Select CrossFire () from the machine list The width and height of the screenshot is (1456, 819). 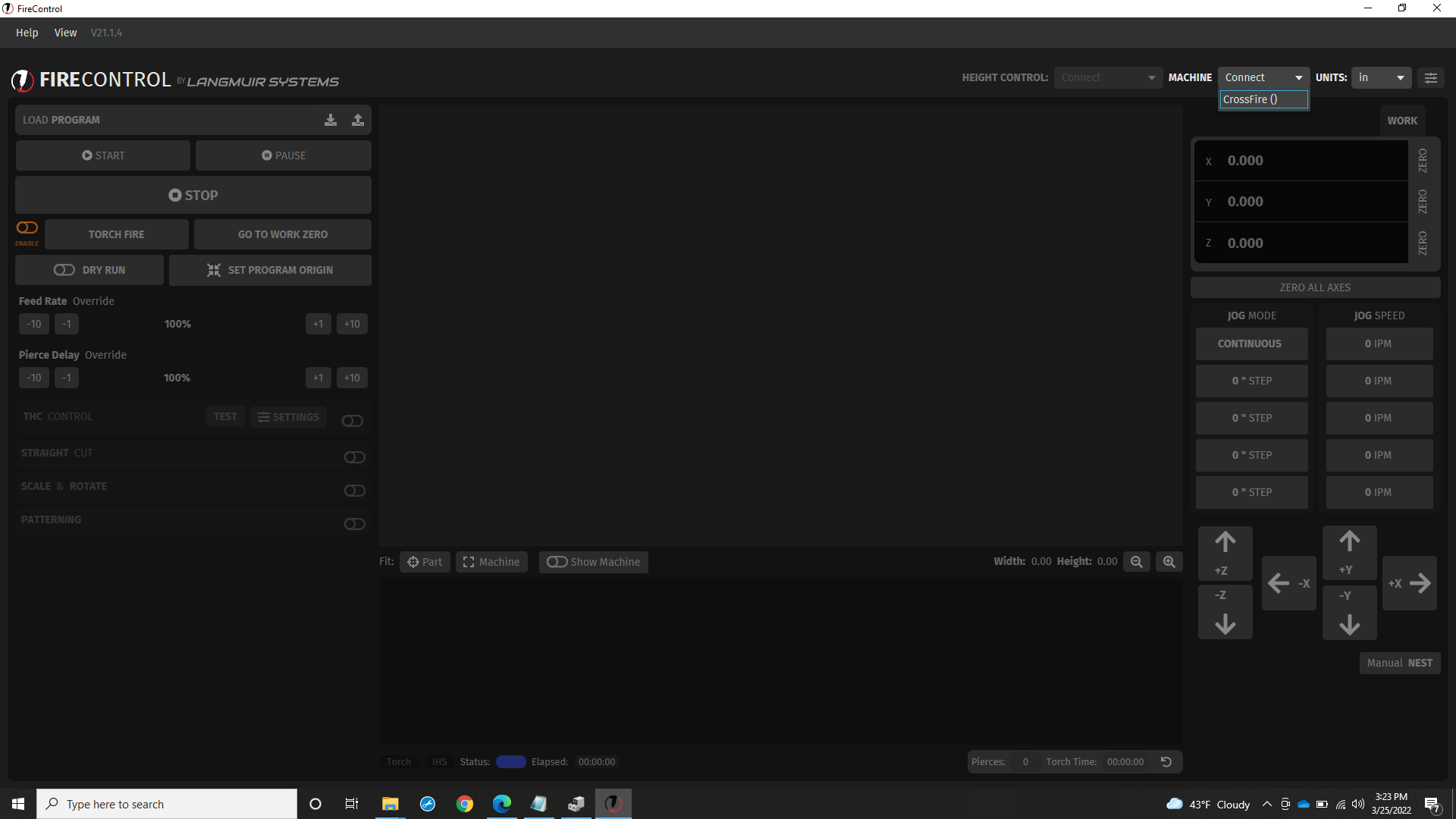(x=1263, y=99)
